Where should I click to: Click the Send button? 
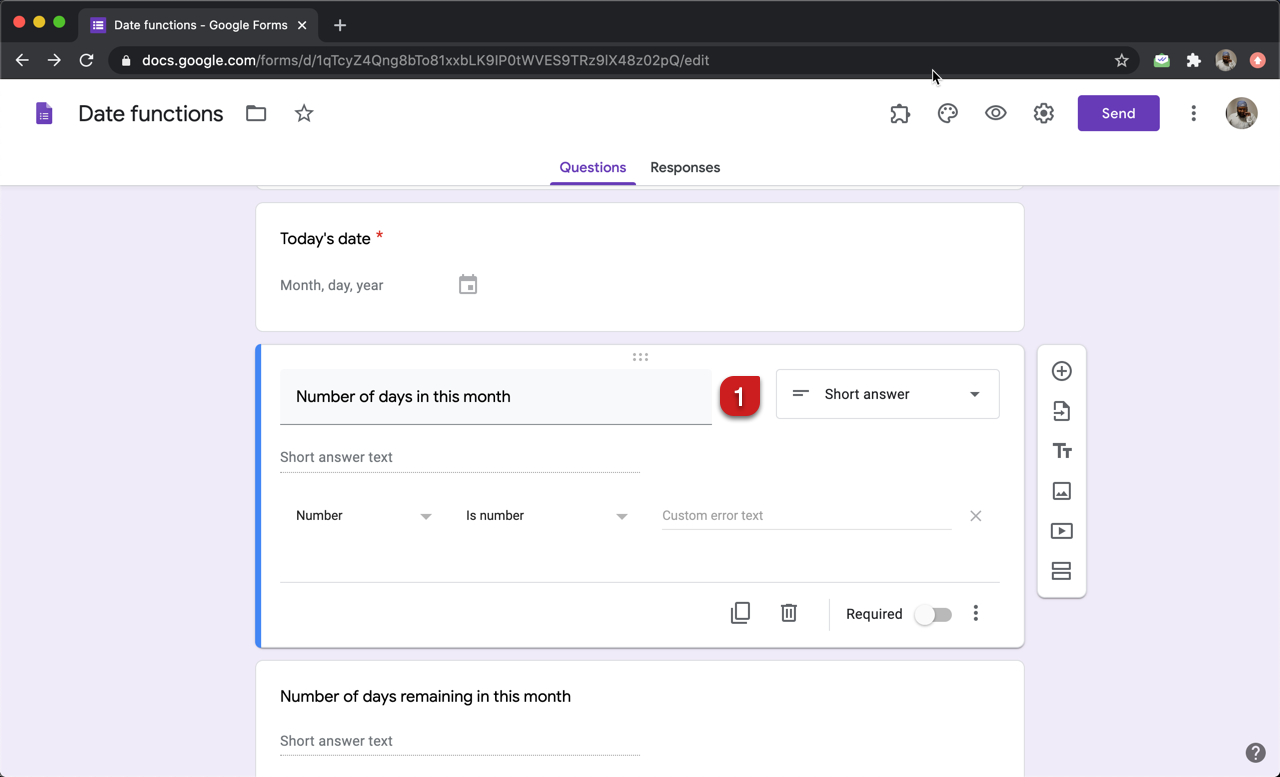(x=1118, y=113)
